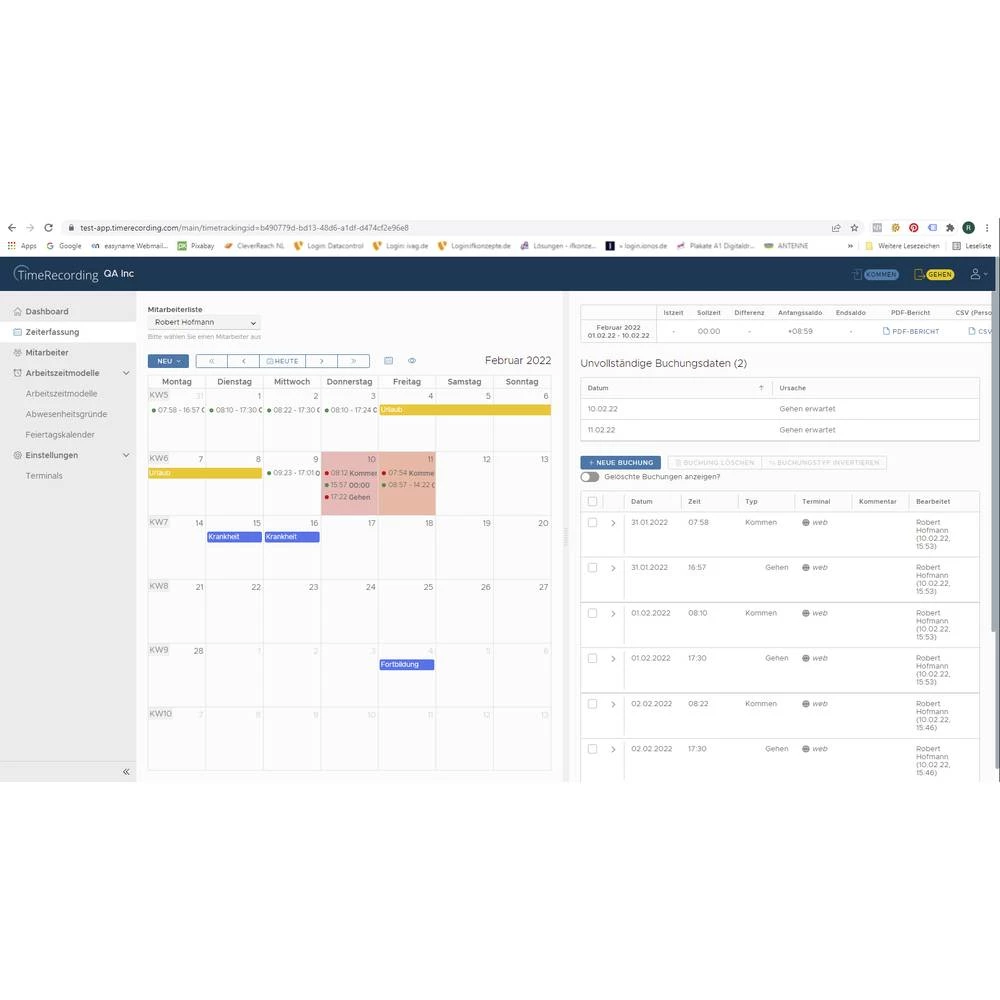Open the user profile icon menu
1000x1000 pixels.
click(x=976, y=274)
